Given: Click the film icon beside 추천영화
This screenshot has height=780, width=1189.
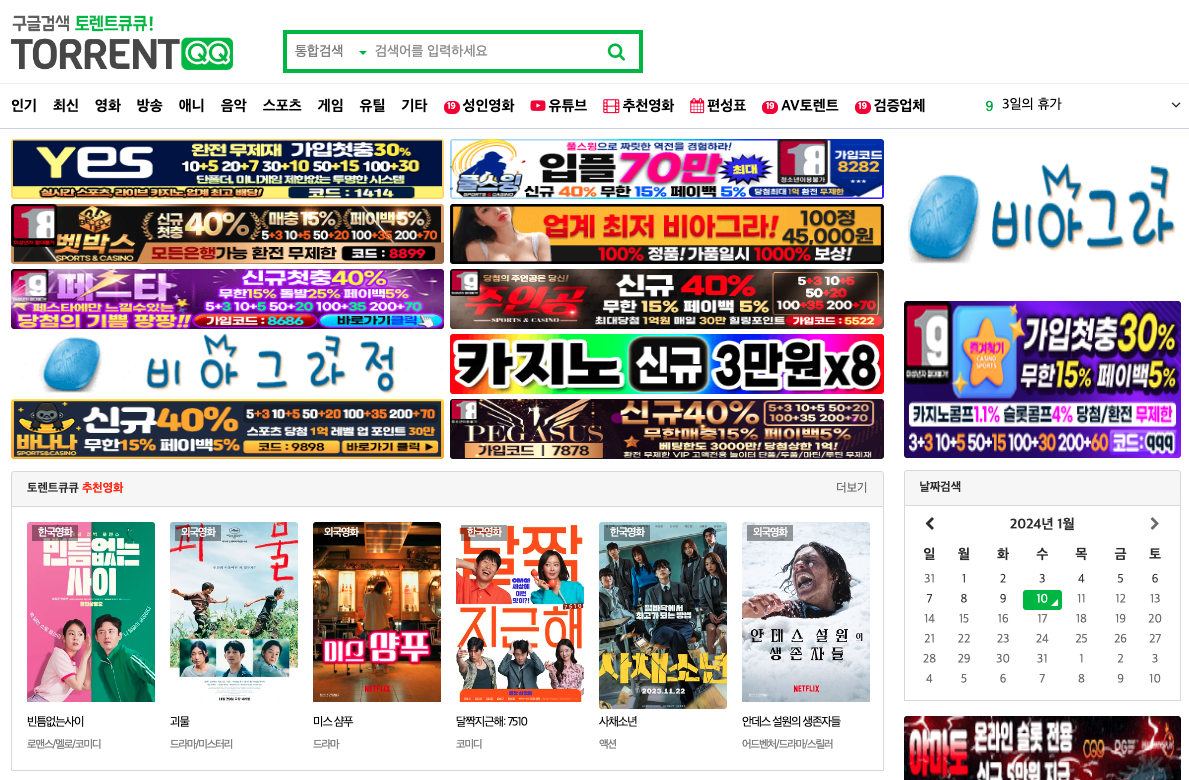Looking at the screenshot, I should click(611, 106).
